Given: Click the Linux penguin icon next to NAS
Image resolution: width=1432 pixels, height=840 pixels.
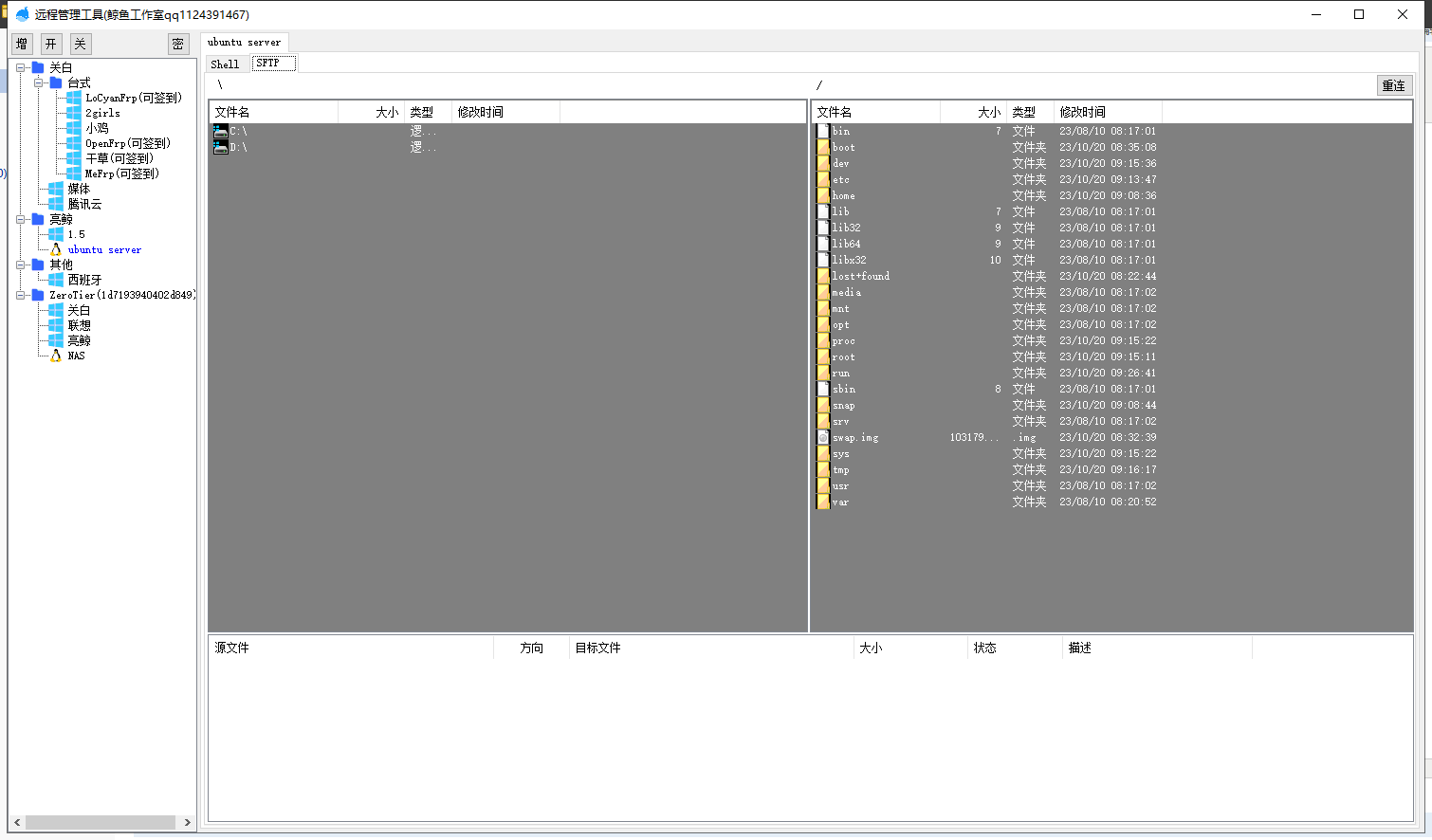Looking at the screenshot, I should [56, 356].
